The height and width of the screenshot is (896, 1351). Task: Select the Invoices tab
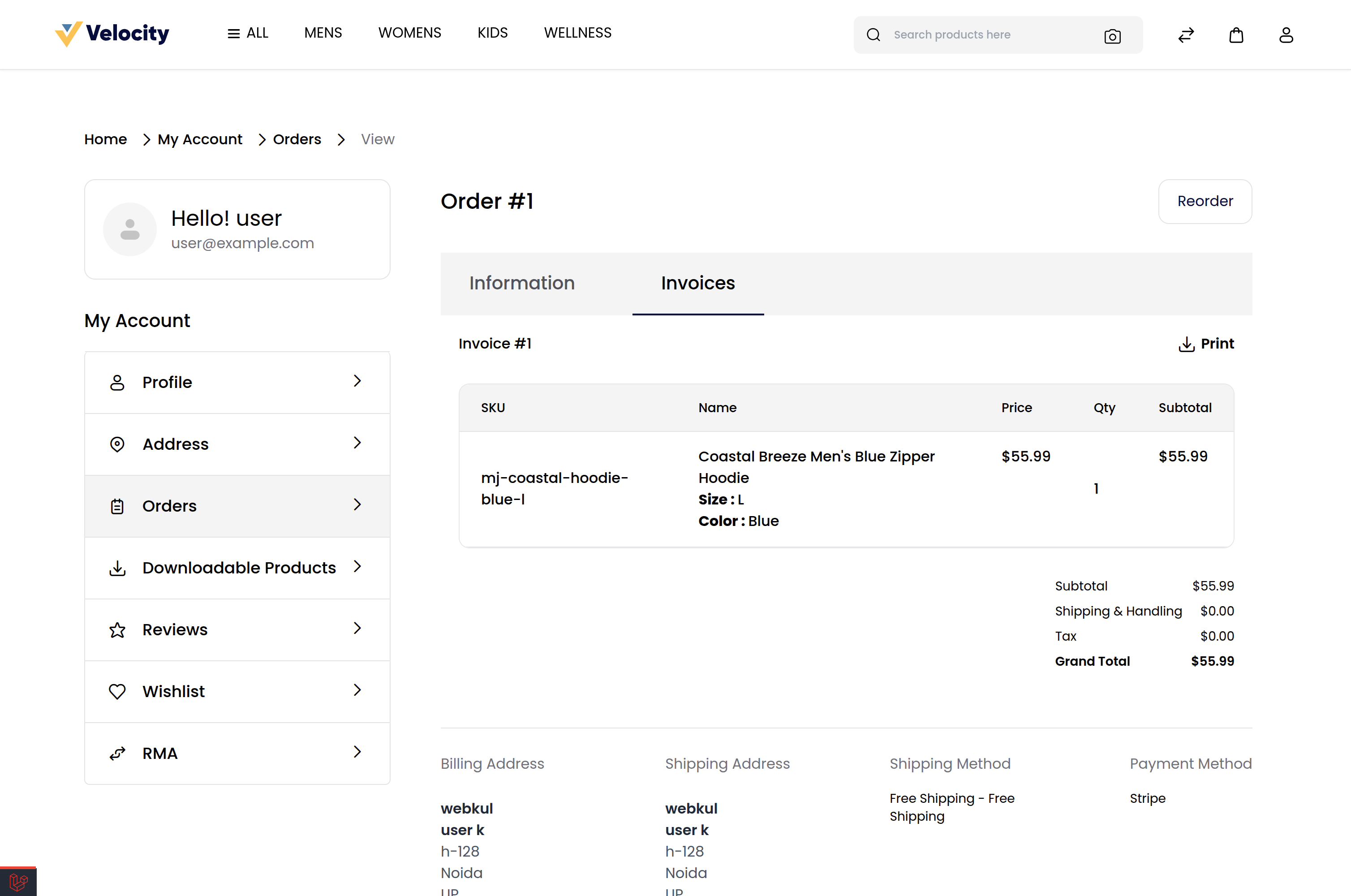click(698, 284)
